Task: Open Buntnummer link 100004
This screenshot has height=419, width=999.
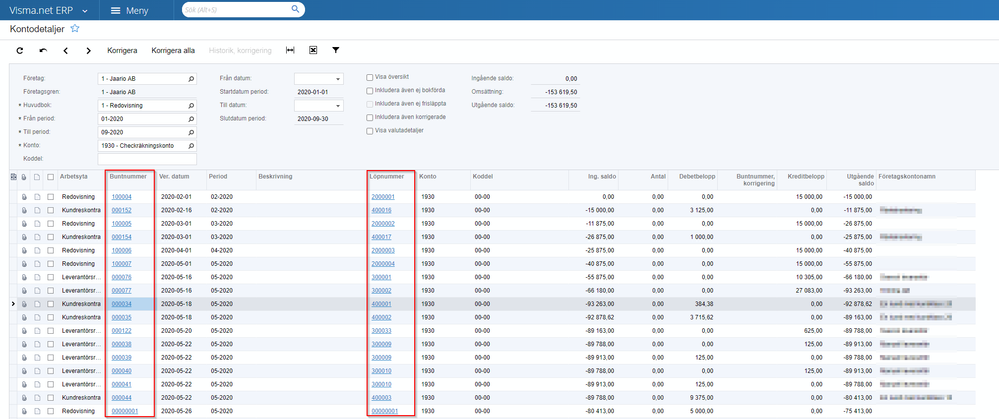Action: 122,197
